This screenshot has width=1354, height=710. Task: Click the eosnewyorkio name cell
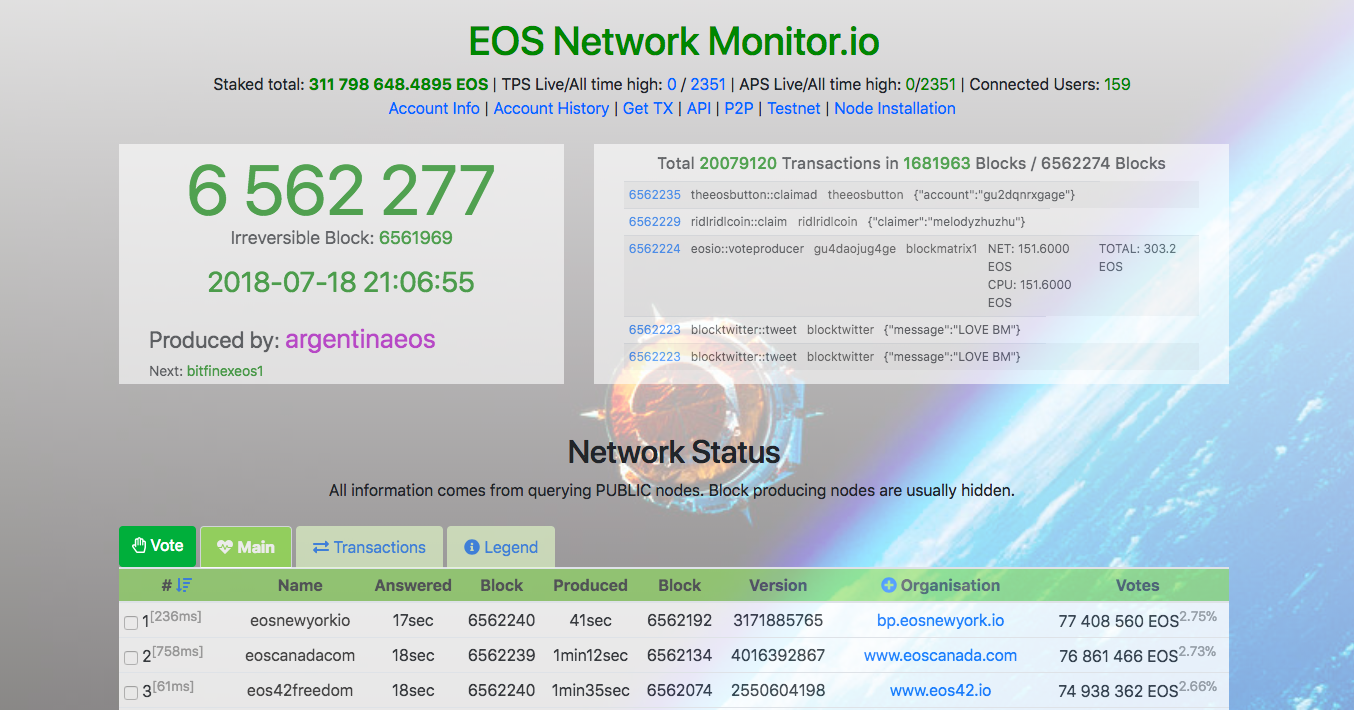click(300, 620)
